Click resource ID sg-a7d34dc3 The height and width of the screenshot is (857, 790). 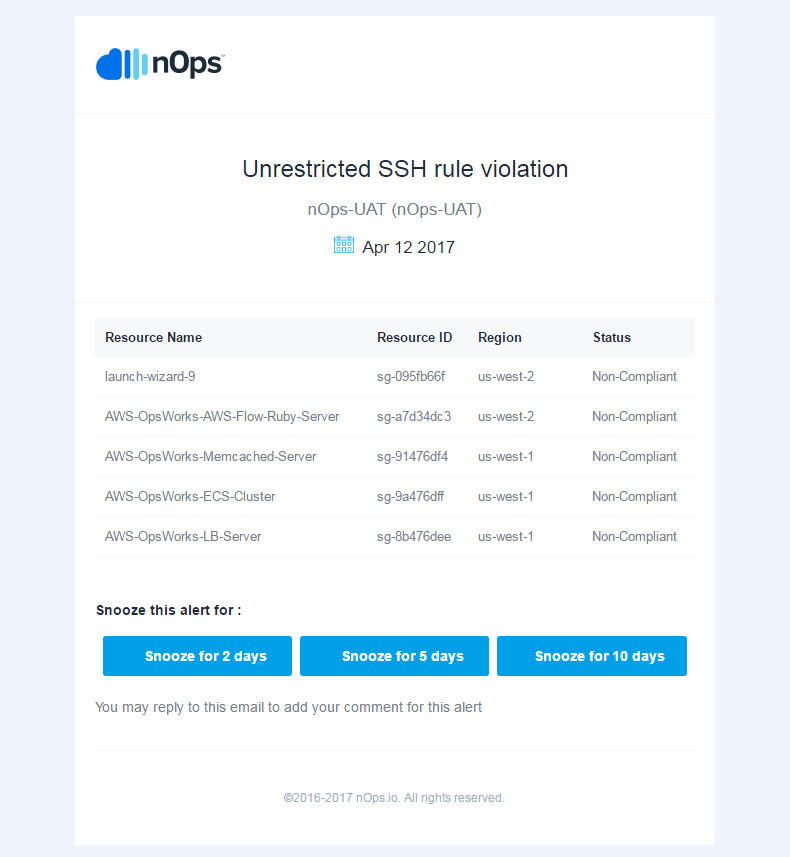coord(414,416)
